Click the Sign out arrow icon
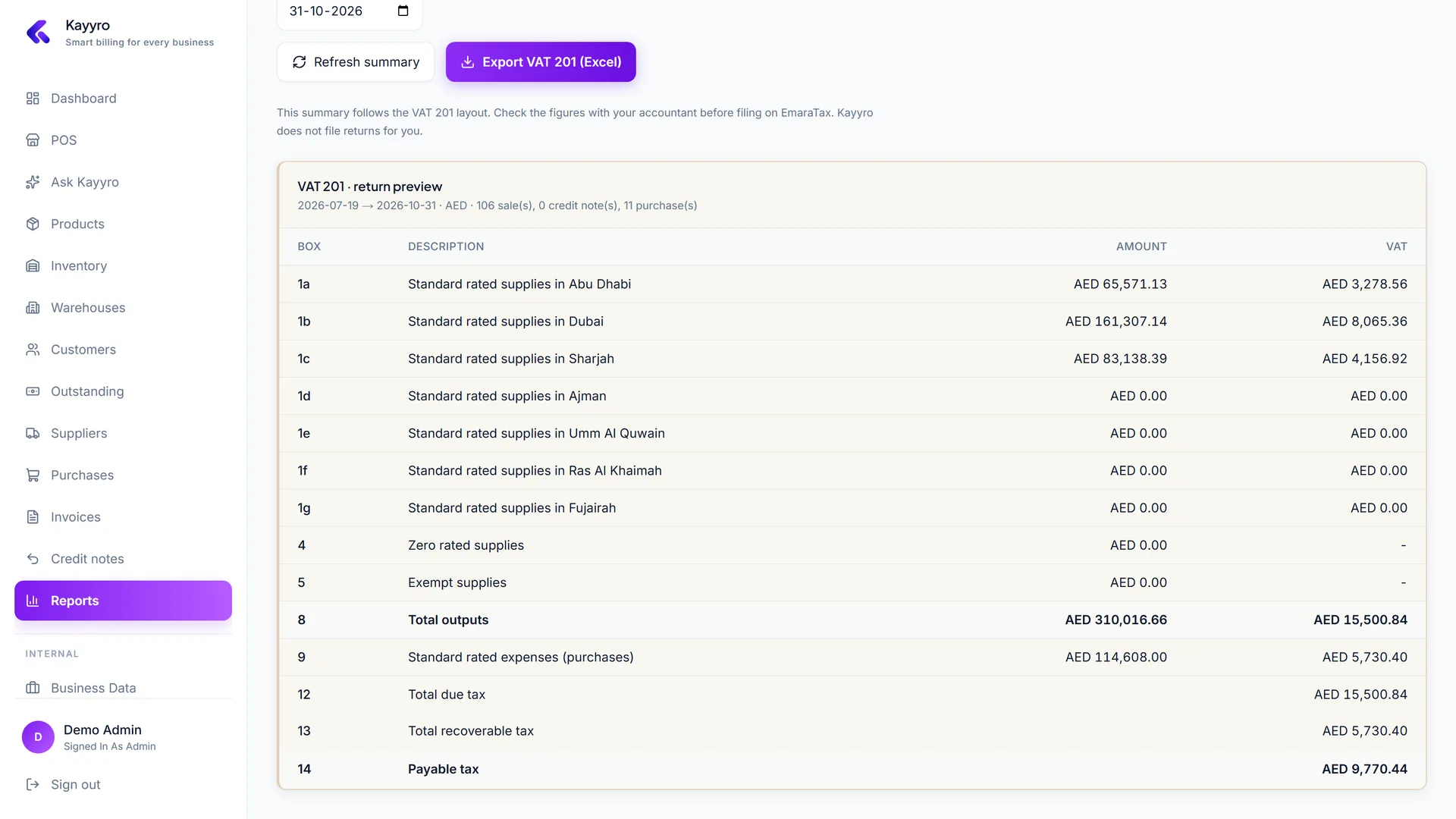1456x819 pixels. tap(33, 784)
